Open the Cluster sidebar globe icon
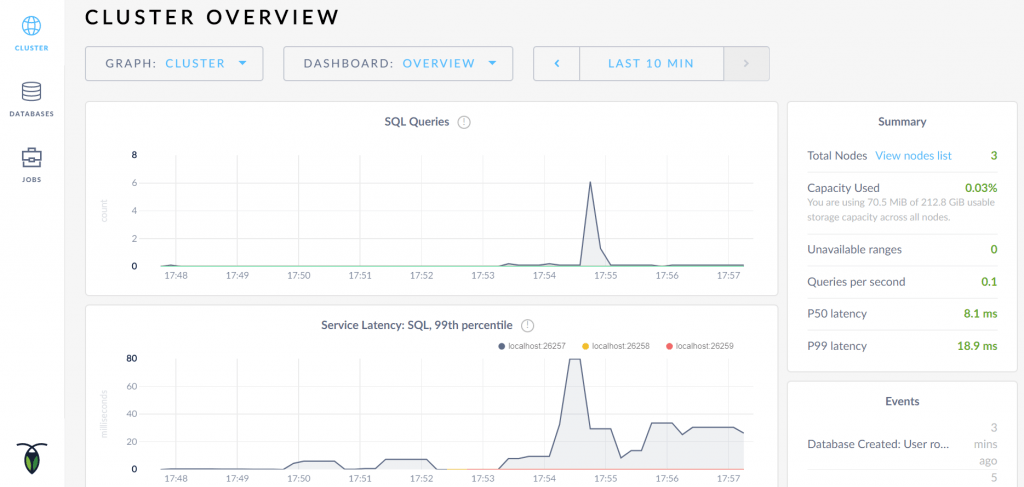 32,26
